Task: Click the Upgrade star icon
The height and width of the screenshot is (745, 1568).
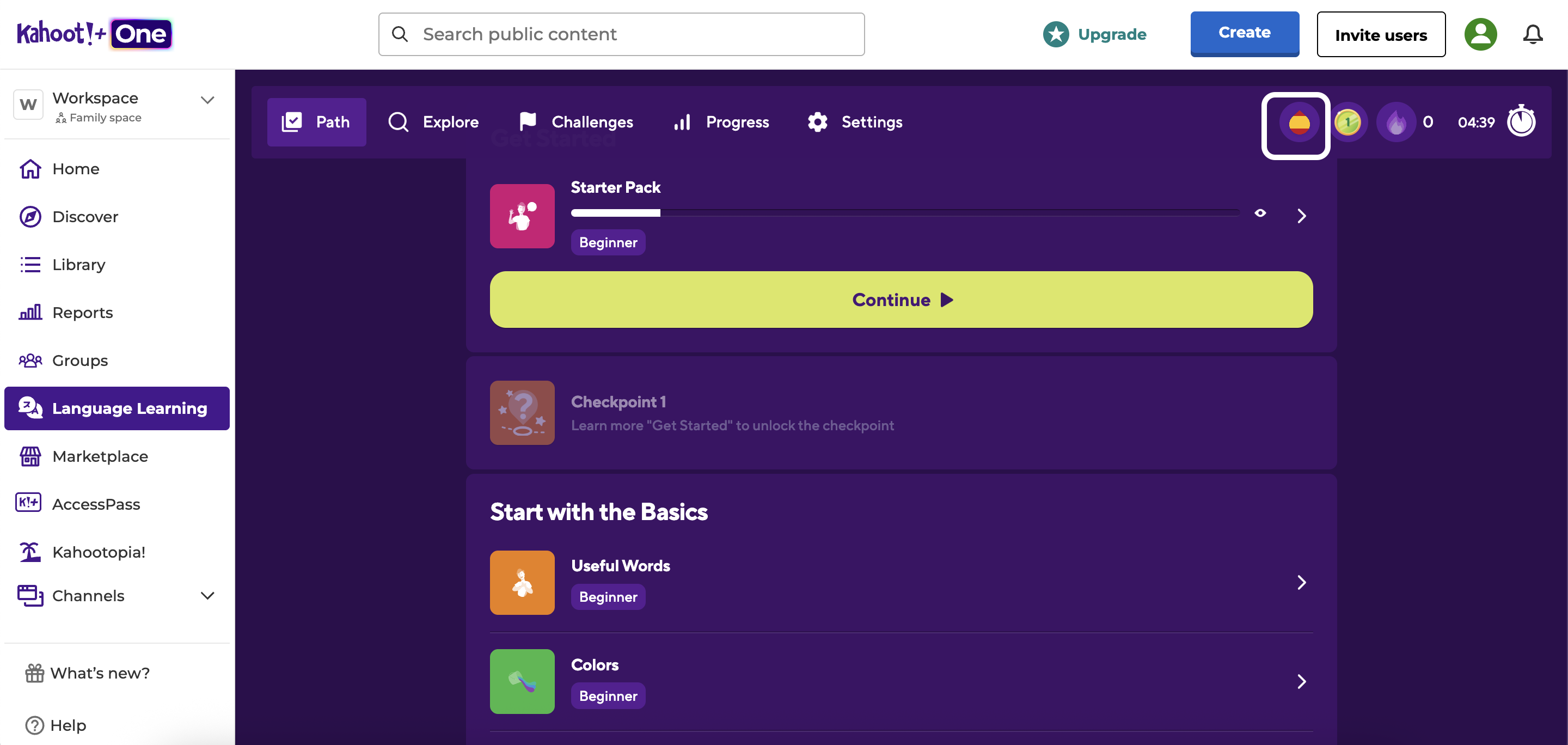Action: [x=1056, y=34]
